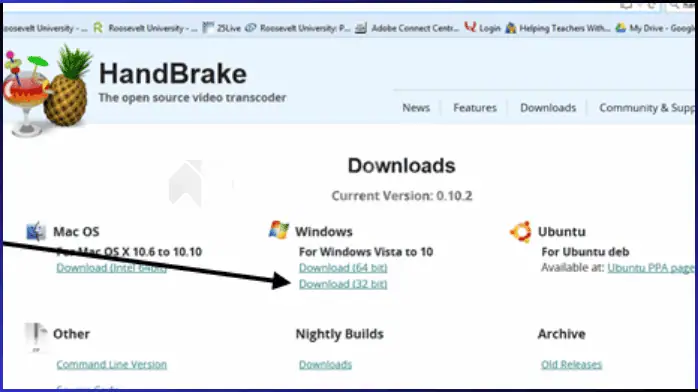Open the Adobe Connect Central bookmark
The image size is (698, 392).
pyautogui.click(x=407, y=28)
